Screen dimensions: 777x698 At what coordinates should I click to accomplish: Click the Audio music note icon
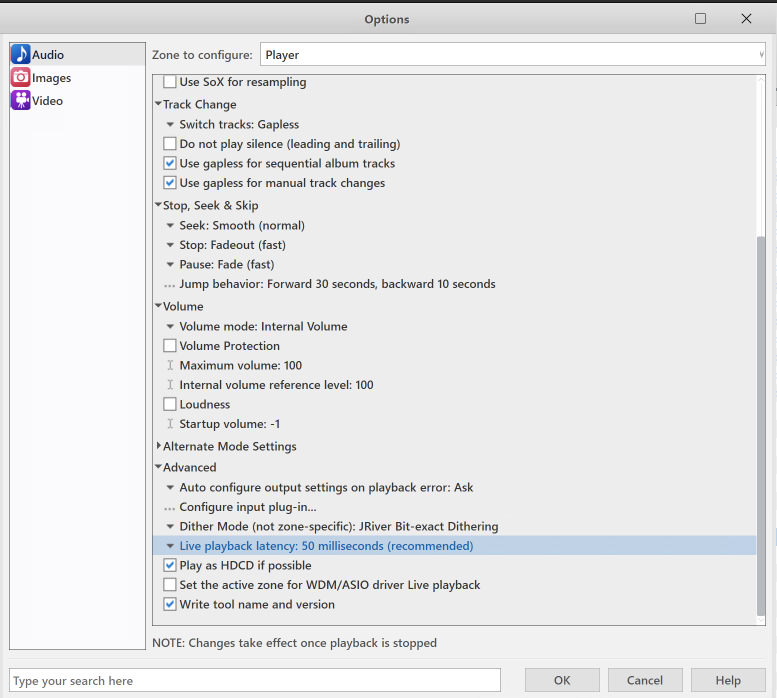pyautogui.click(x=21, y=54)
